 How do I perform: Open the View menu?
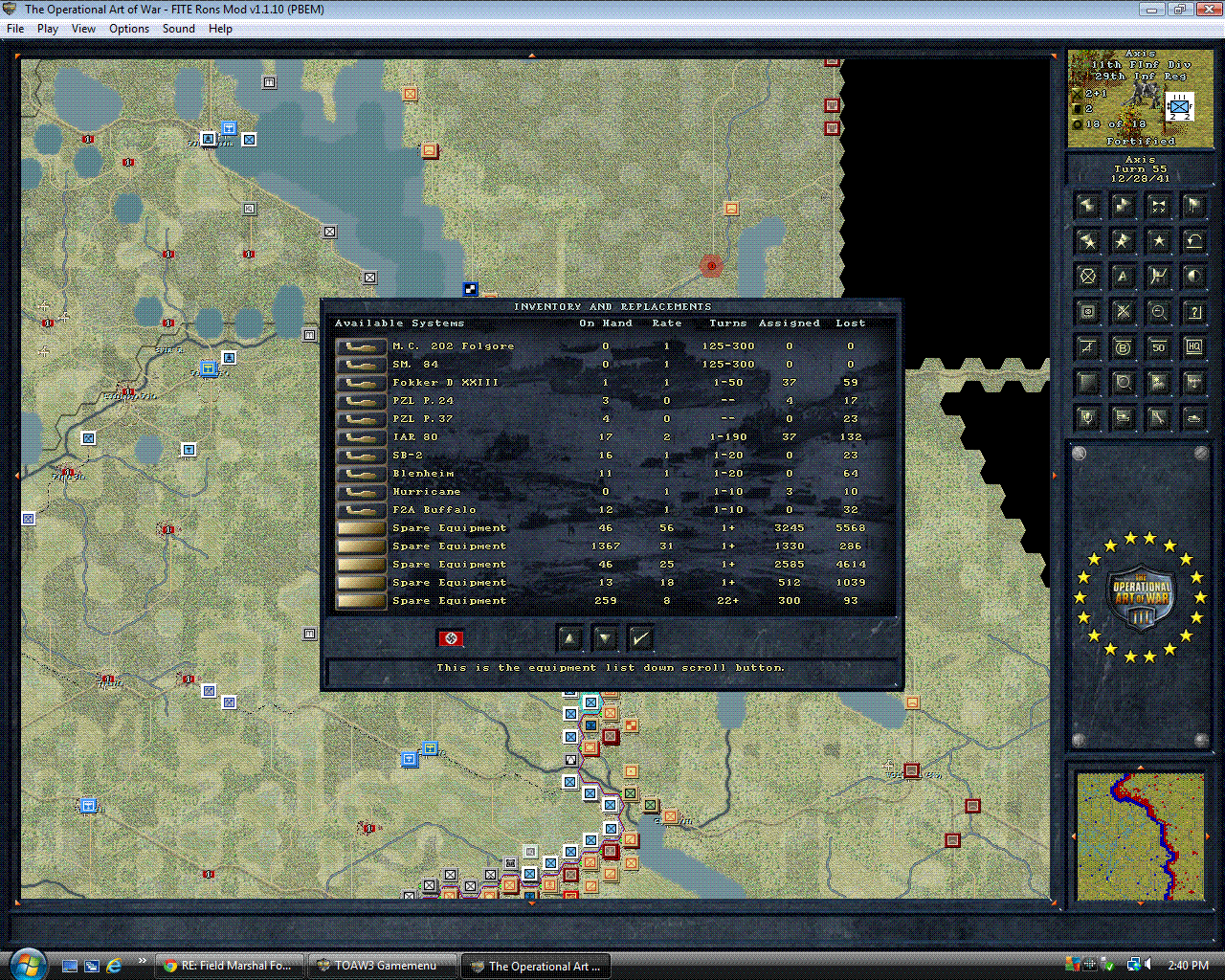click(83, 29)
